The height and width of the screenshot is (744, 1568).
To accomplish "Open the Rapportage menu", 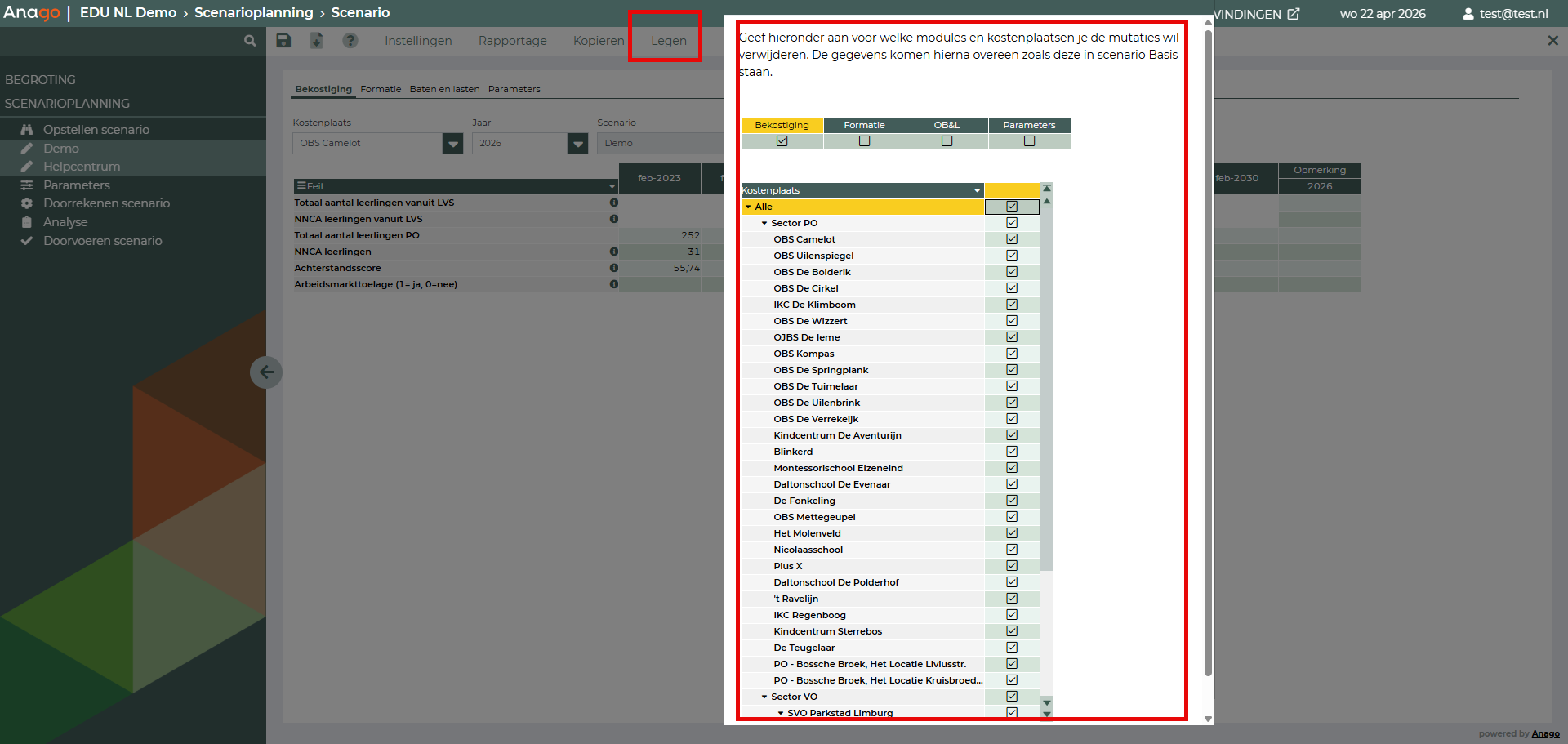I will [x=512, y=41].
